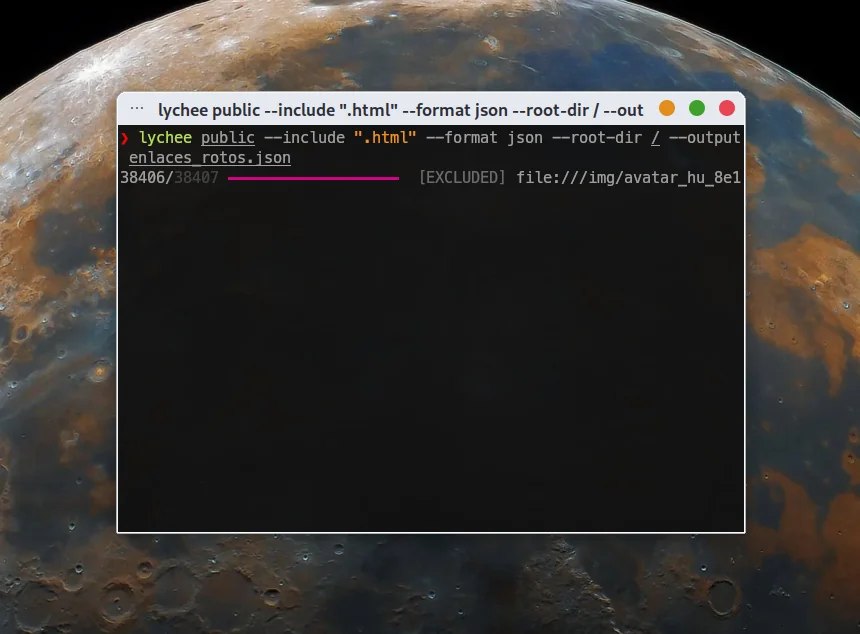Click the 38406/38407 progress counter
The height and width of the screenshot is (634, 860).
point(169,178)
